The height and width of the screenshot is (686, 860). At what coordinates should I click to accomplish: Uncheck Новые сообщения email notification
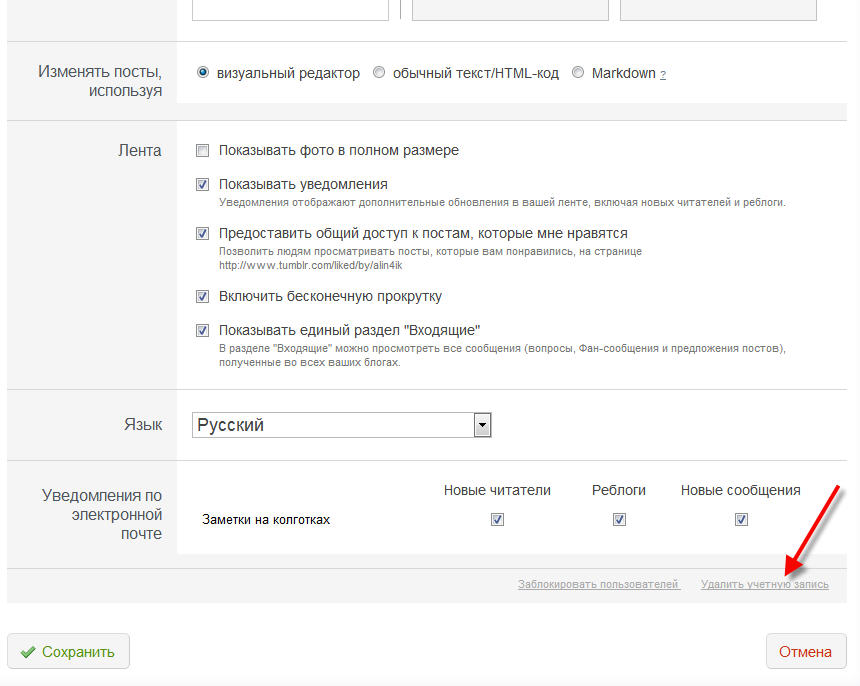(741, 519)
